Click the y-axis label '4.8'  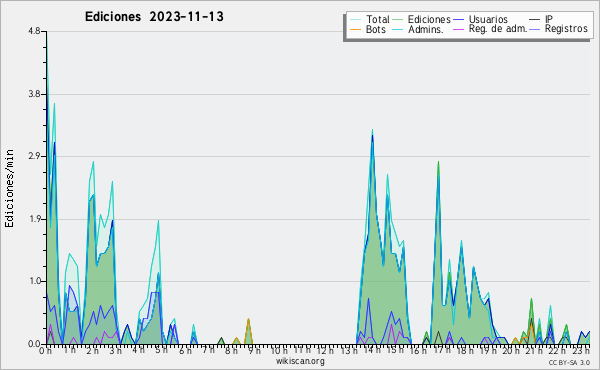(34, 31)
